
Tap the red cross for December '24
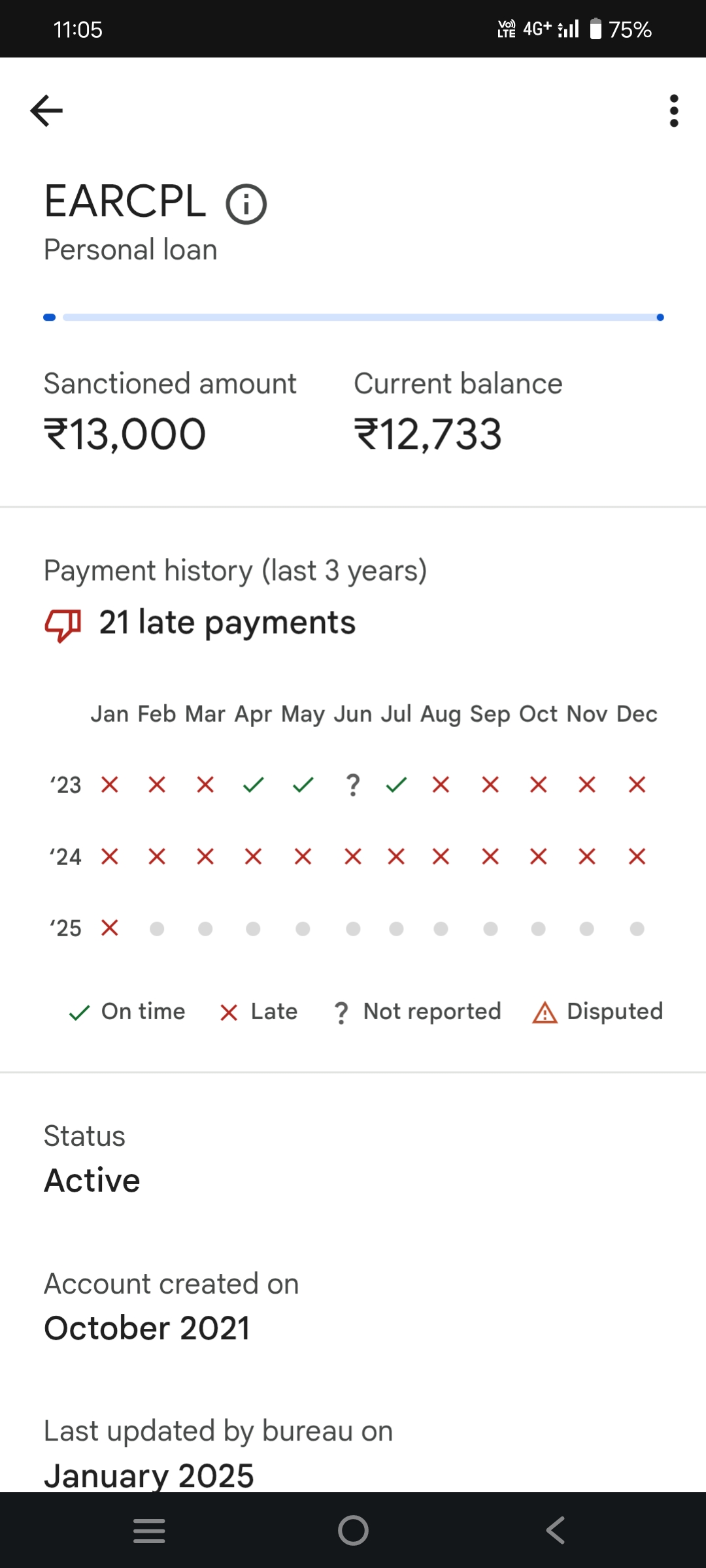coord(637,857)
